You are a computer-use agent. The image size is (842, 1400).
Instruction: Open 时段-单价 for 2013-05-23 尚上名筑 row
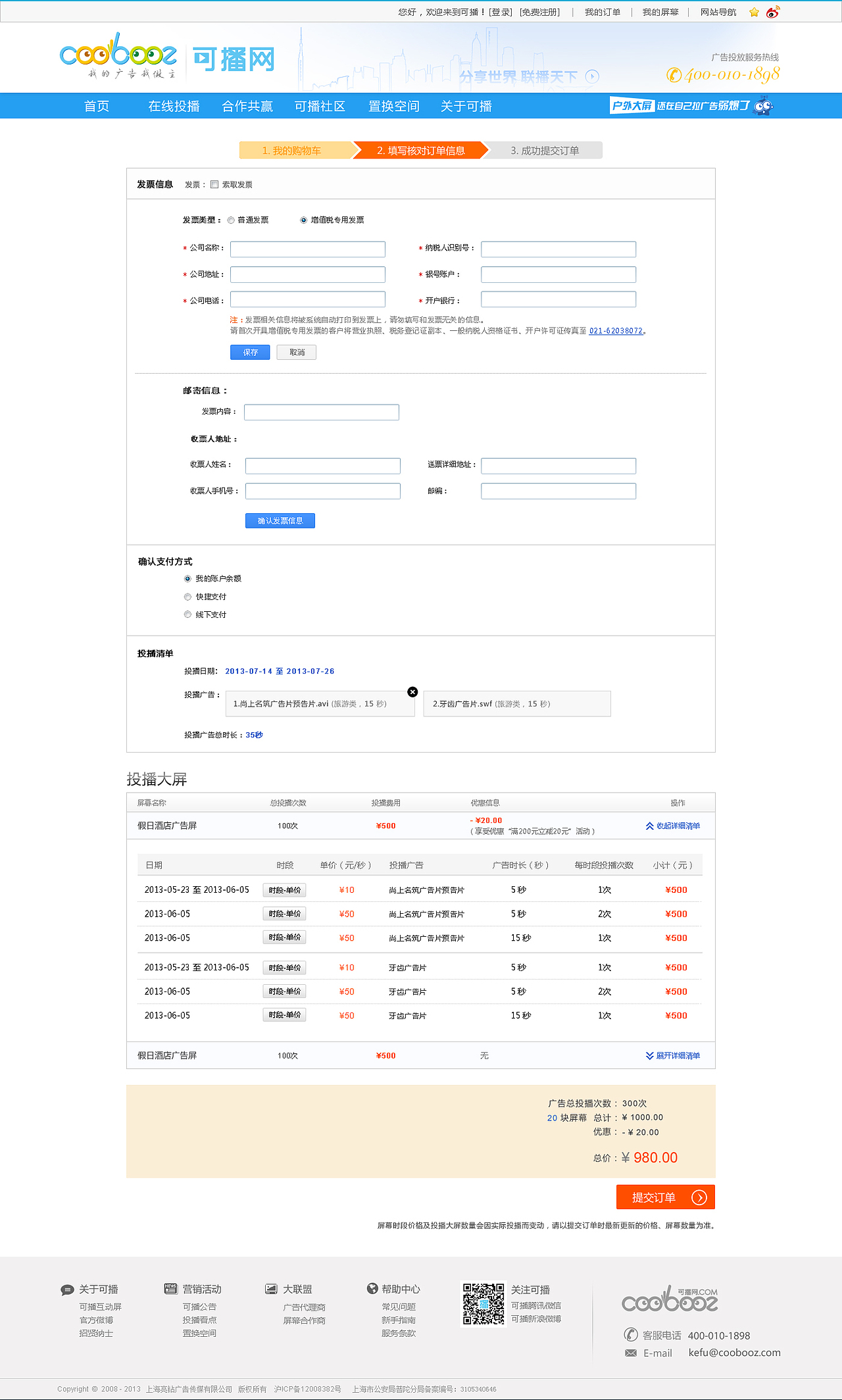[x=284, y=890]
